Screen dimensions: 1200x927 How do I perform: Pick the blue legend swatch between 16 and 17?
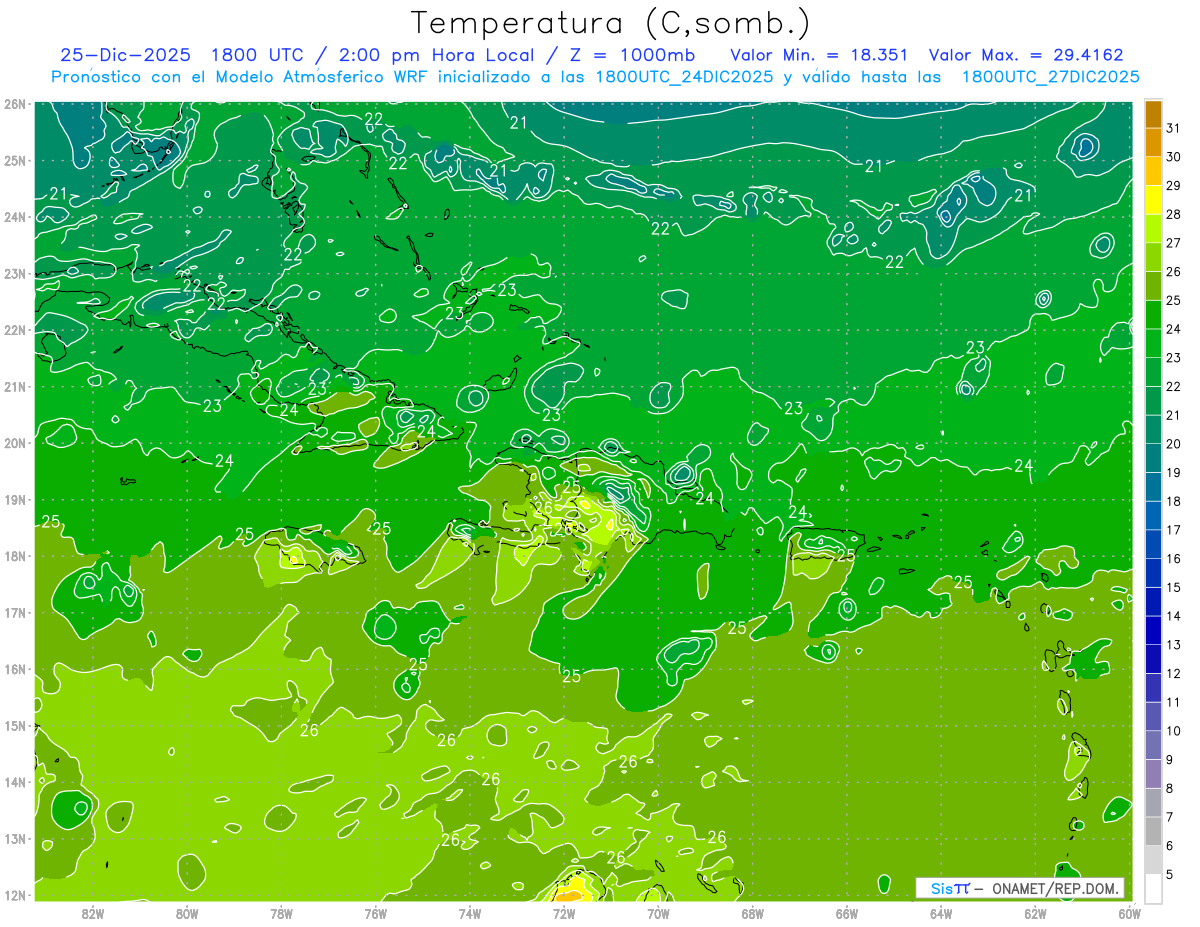pos(1153,544)
